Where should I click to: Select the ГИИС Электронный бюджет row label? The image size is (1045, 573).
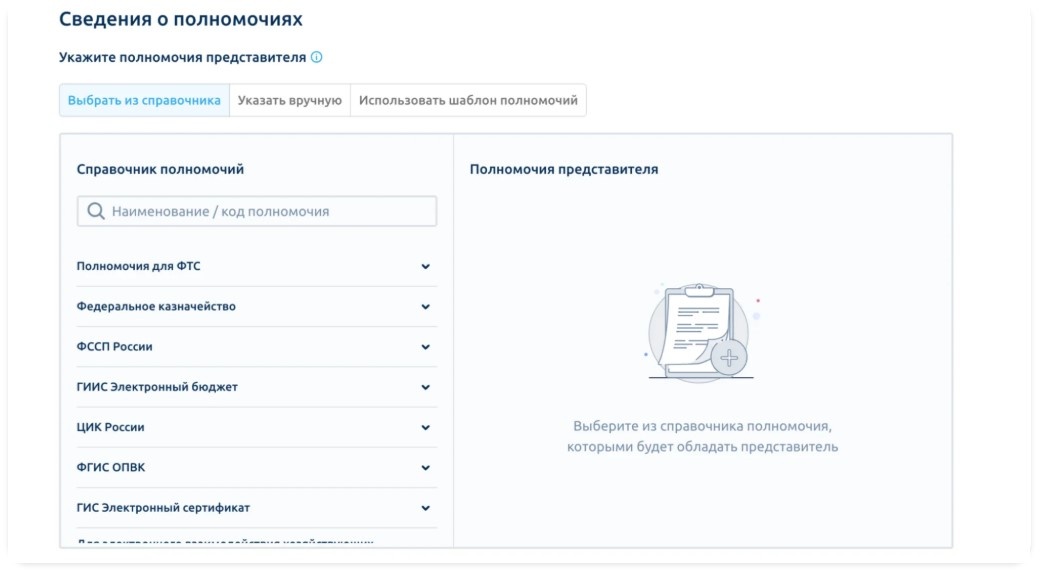(x=157, y=387)
